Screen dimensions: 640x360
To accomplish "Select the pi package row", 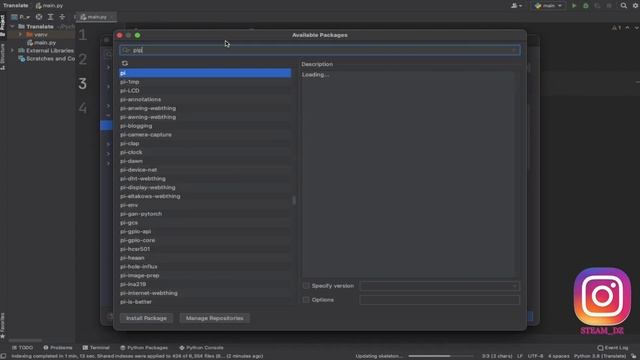I will pos(205,73).
